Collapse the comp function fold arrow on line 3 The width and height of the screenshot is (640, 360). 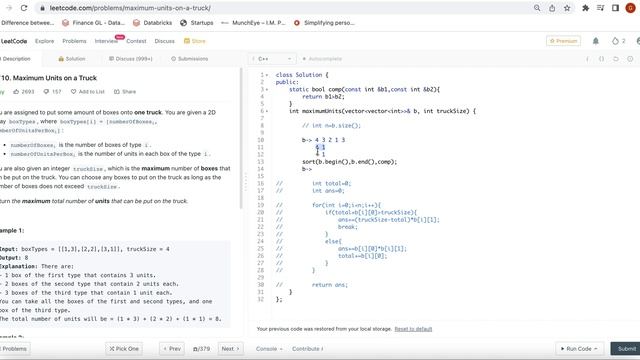point(267,89)
